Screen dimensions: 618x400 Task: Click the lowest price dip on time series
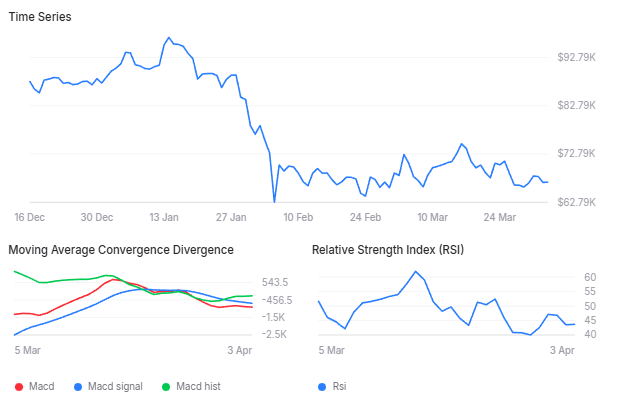pyautogui.click(x=274, y=201)
